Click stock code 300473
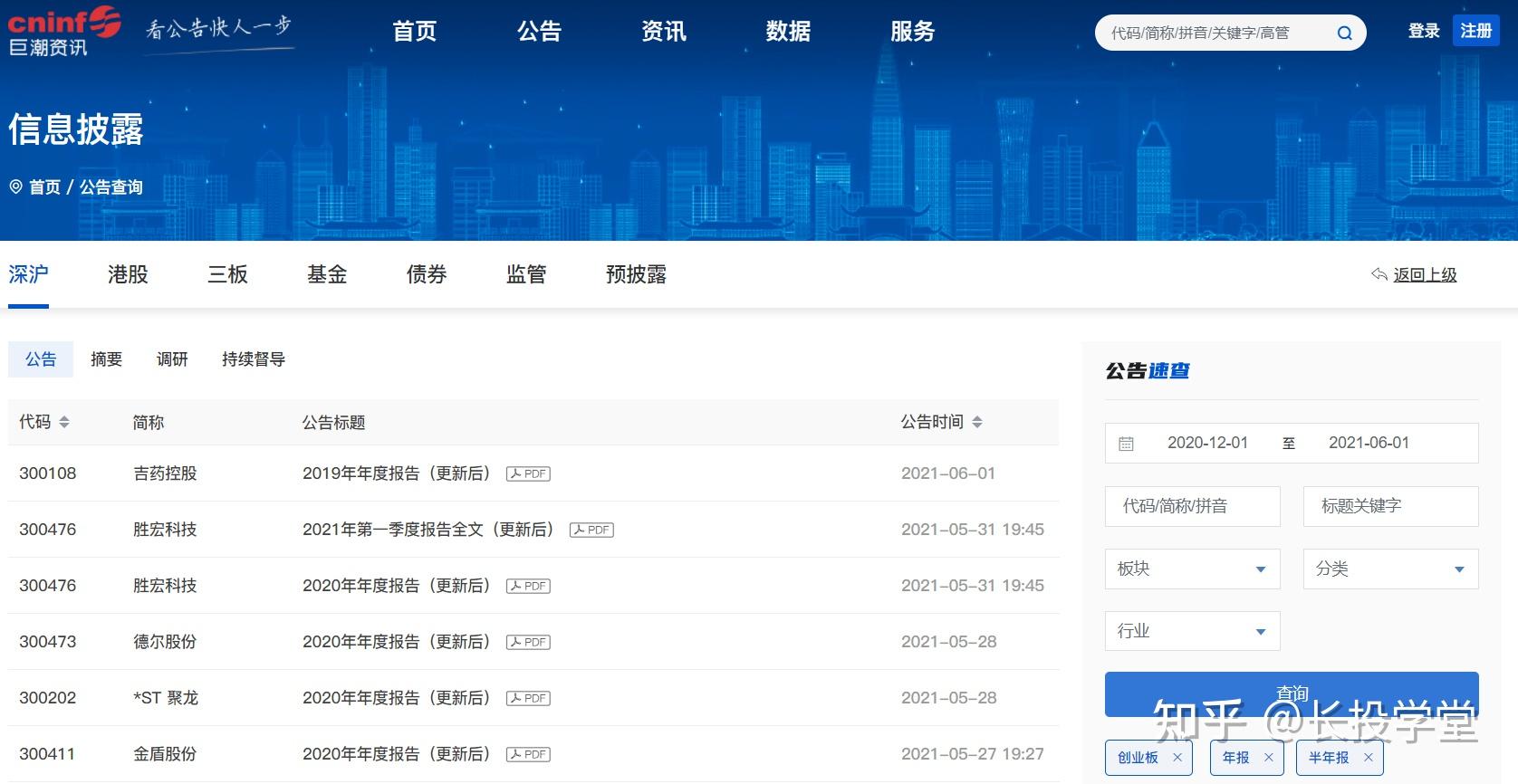Screen dimensions: 1518x784 click(x=48, y=642)
